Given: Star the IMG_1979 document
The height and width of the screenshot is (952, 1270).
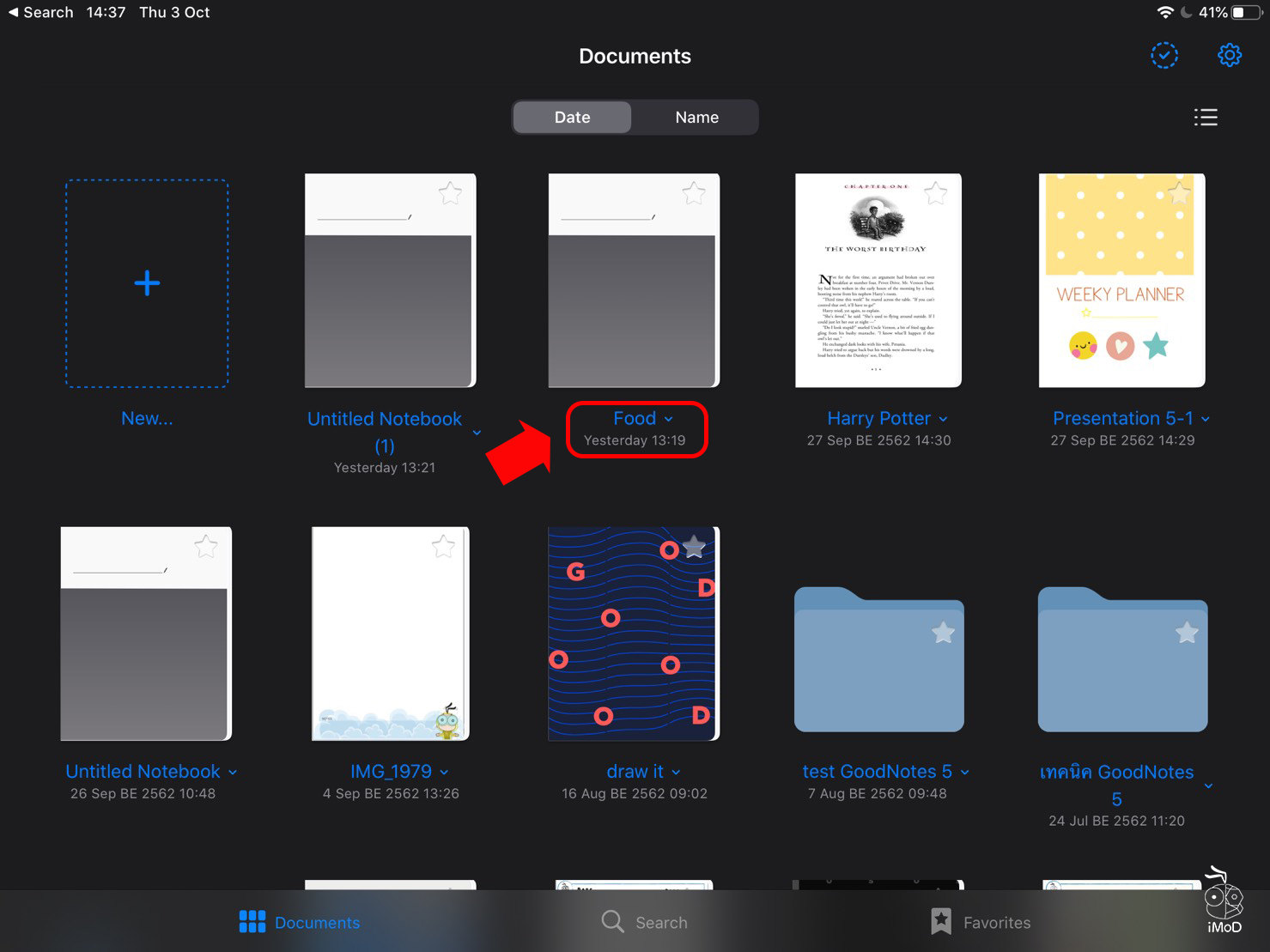Looking at the screenshot, I should (x=444, y=546).
